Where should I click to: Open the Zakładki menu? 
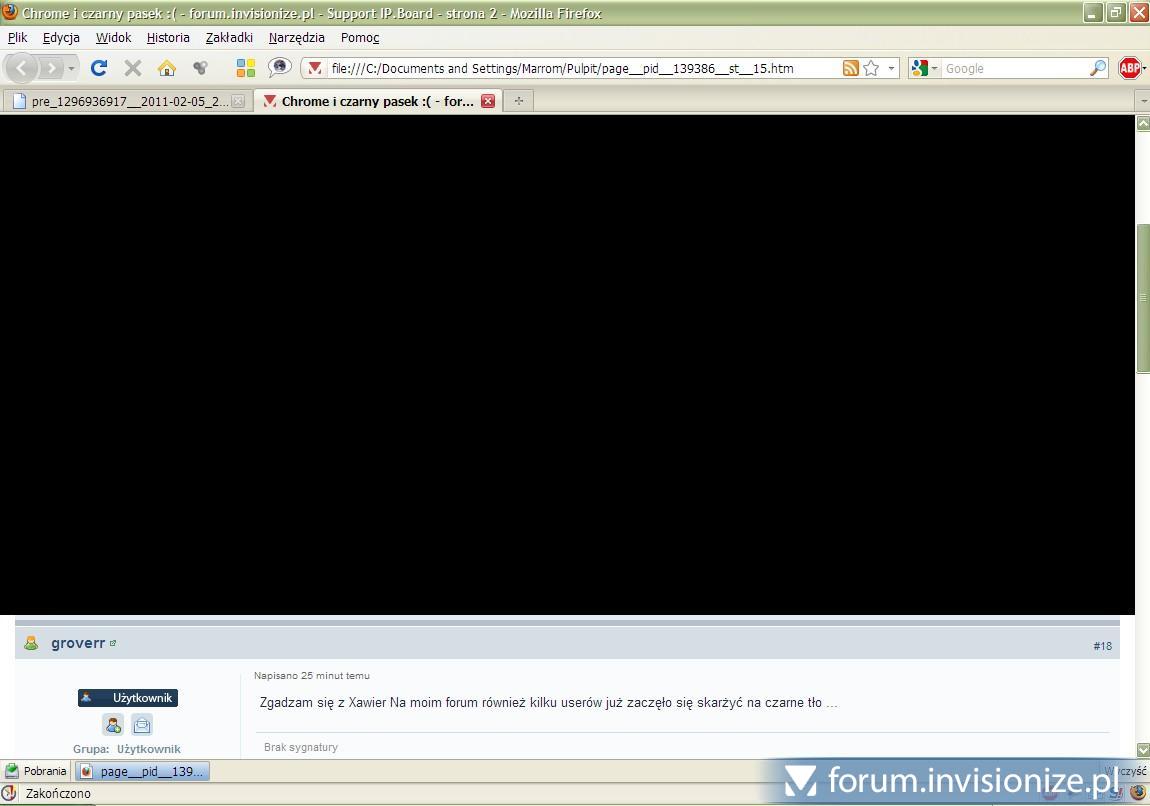point(229,38)
